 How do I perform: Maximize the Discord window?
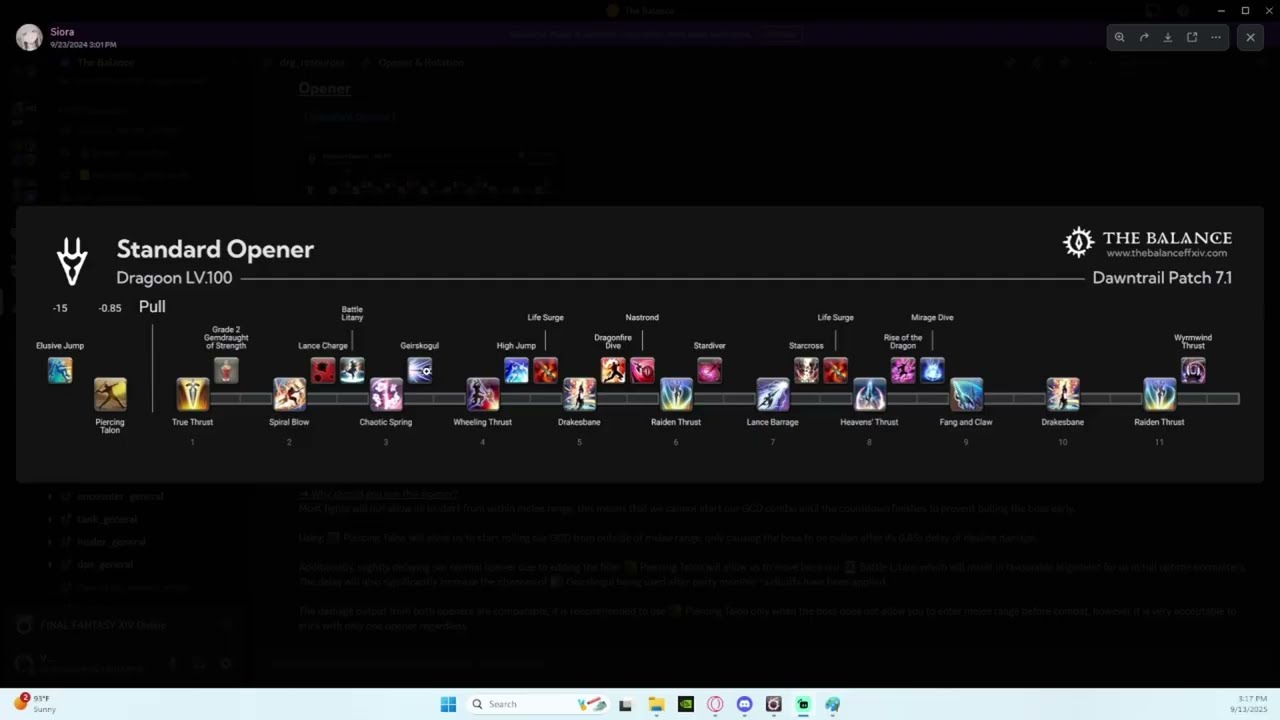1245,10
